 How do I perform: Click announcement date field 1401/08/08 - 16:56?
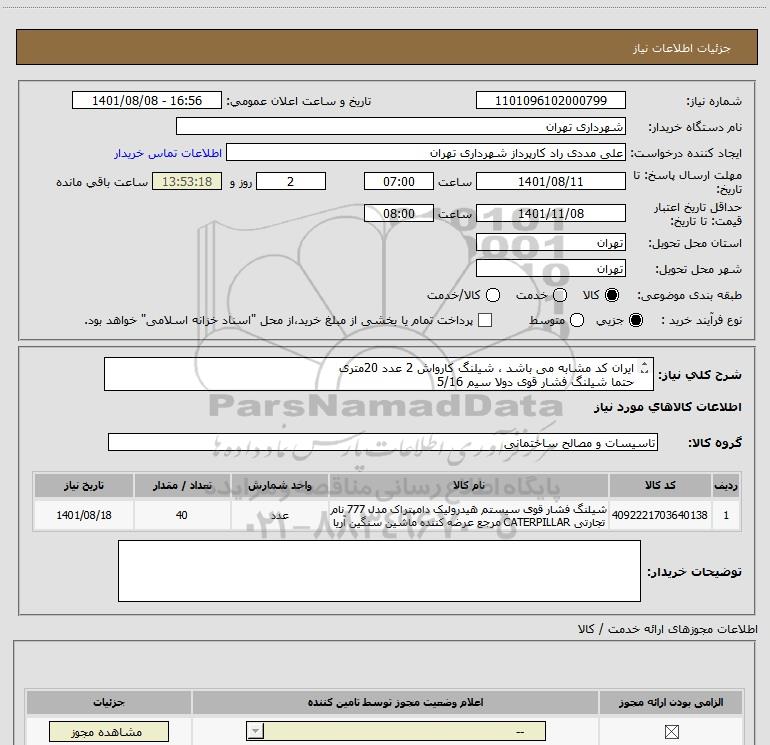point(147,100)
